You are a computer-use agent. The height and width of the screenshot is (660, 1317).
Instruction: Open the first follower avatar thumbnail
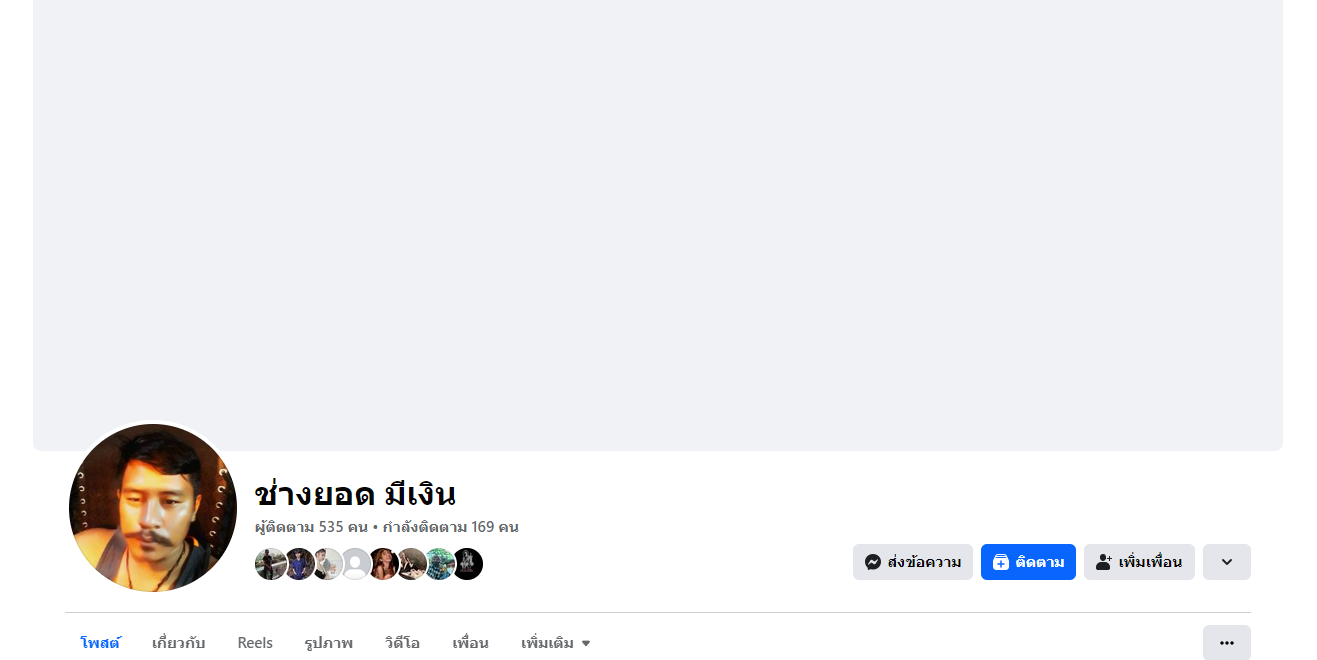click(271, 564)
